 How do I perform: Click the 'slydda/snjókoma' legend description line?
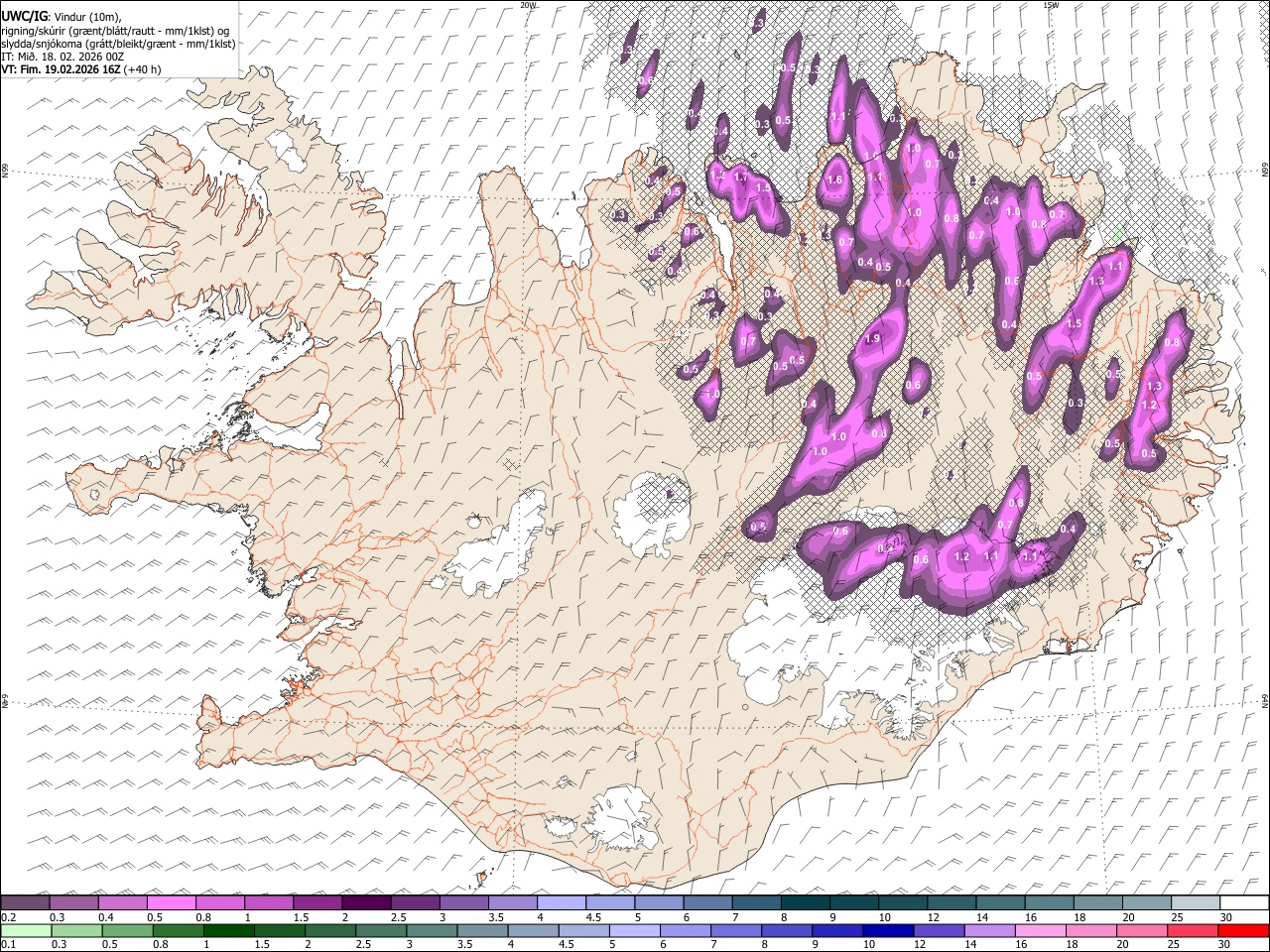pyautogui.click(x=118, y=44)
